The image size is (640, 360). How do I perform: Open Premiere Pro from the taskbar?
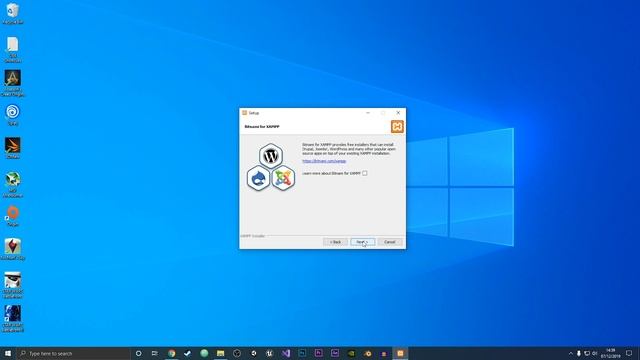[x=318, y=353]
